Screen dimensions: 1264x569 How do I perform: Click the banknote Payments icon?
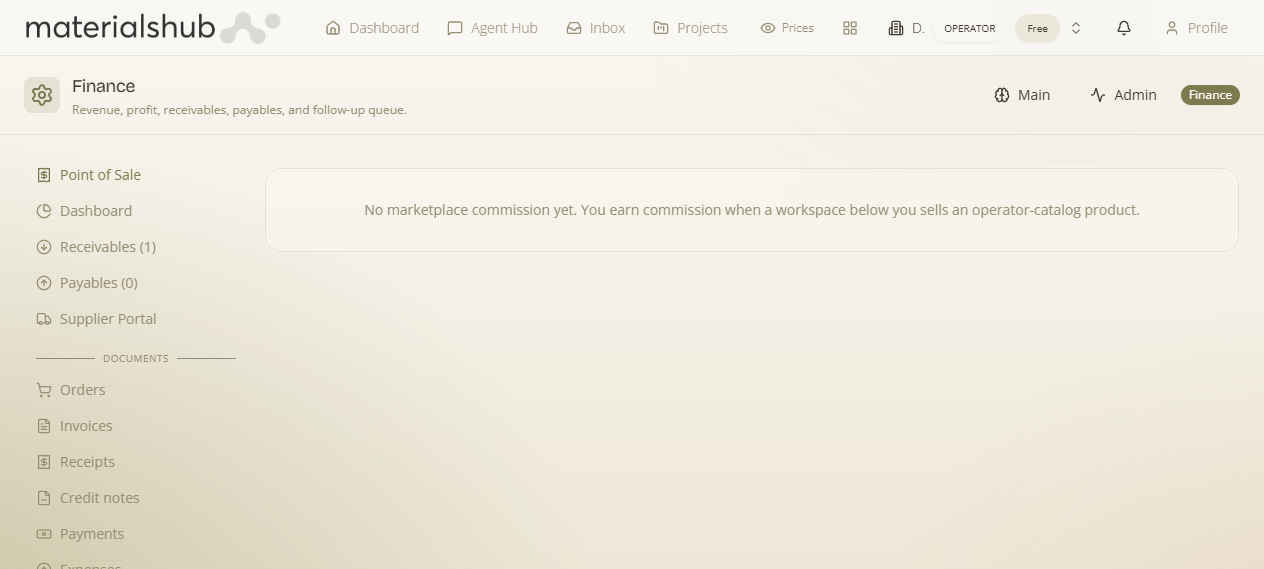point(44,534)
